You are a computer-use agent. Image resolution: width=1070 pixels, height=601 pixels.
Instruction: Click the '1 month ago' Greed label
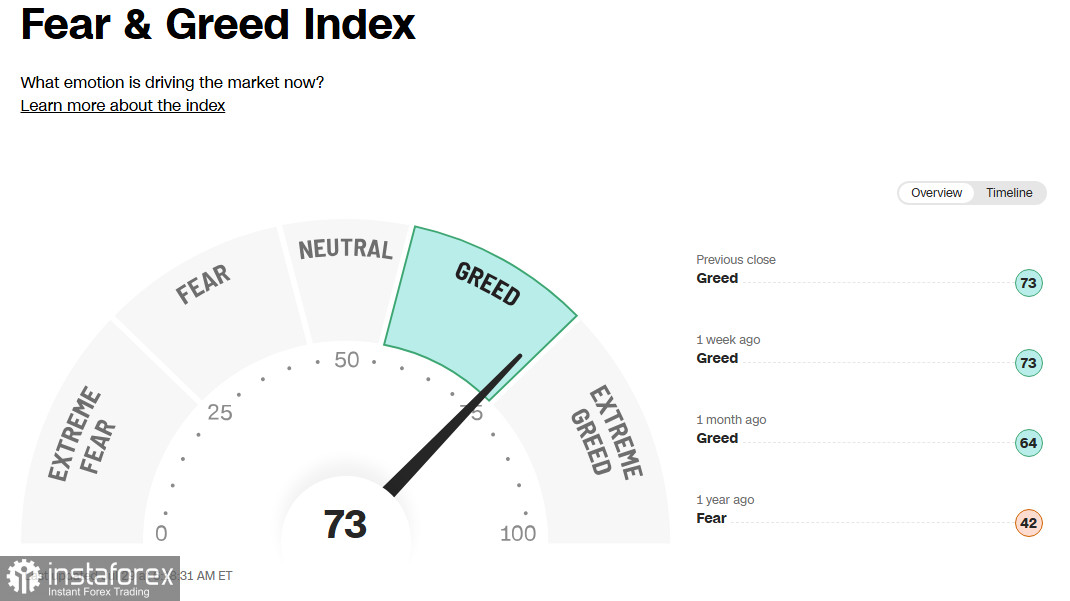[717, 438]
